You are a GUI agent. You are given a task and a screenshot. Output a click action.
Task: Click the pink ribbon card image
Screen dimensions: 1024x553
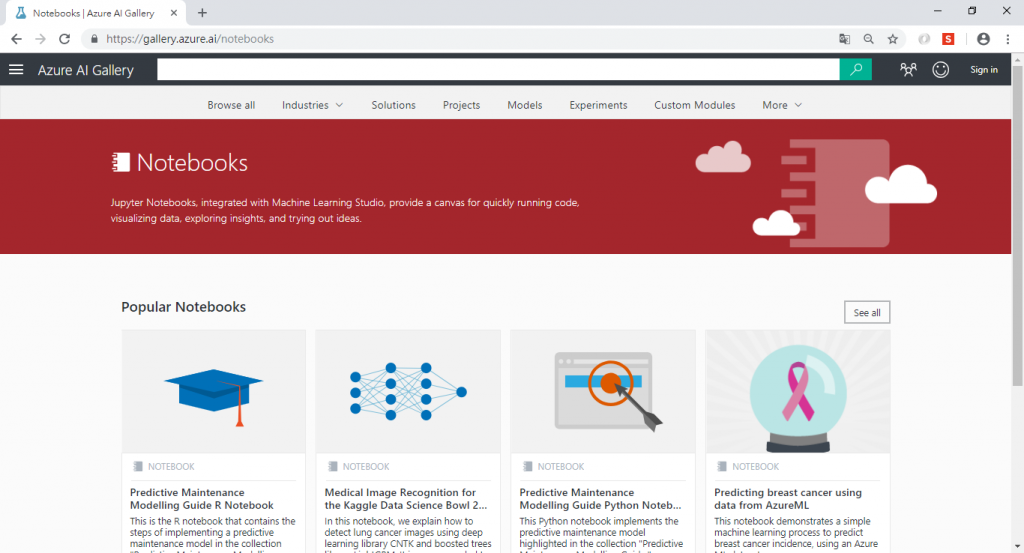tap(797, 392)
